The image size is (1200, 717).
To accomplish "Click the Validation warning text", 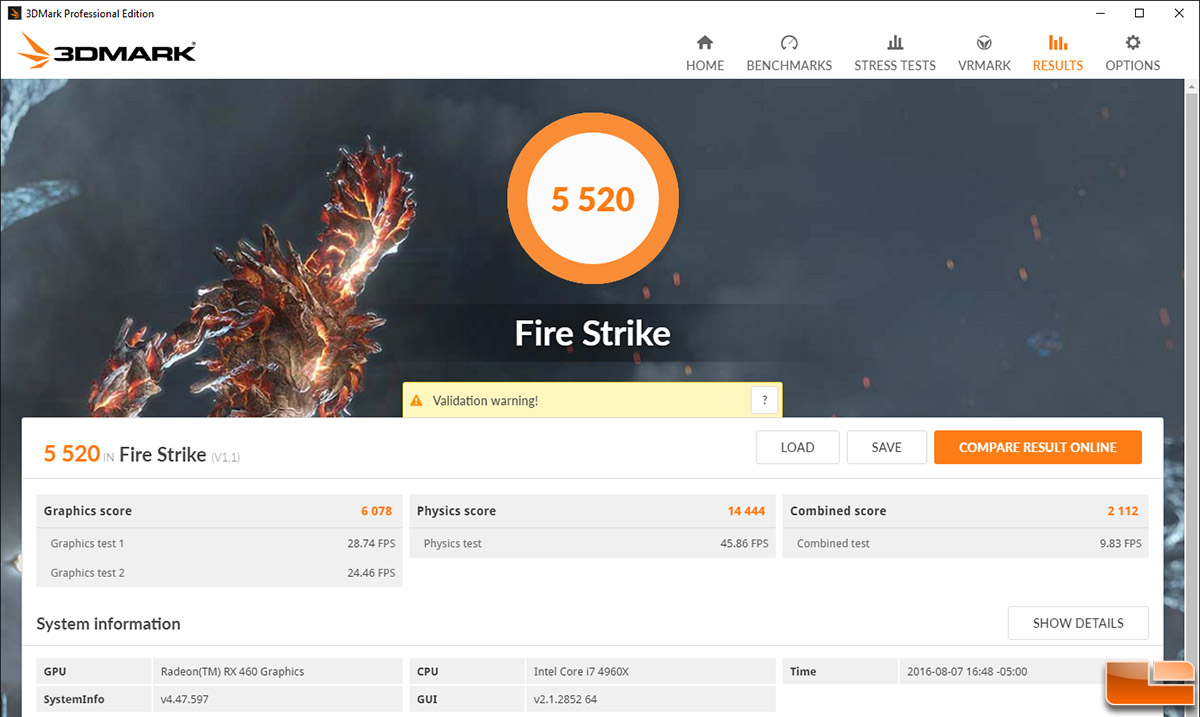I will tap(485, 401).
